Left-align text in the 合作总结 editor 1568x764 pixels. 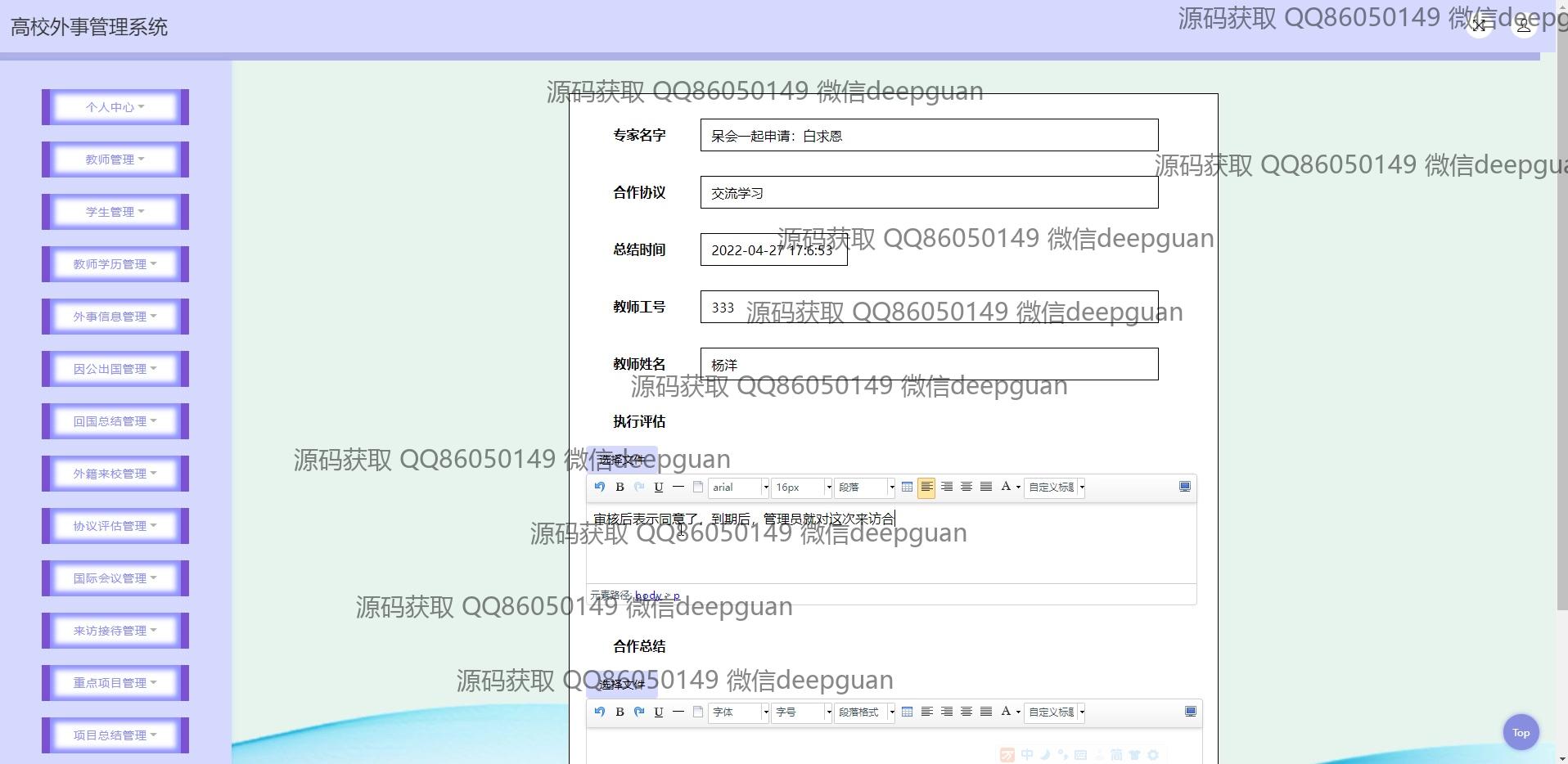926,712
